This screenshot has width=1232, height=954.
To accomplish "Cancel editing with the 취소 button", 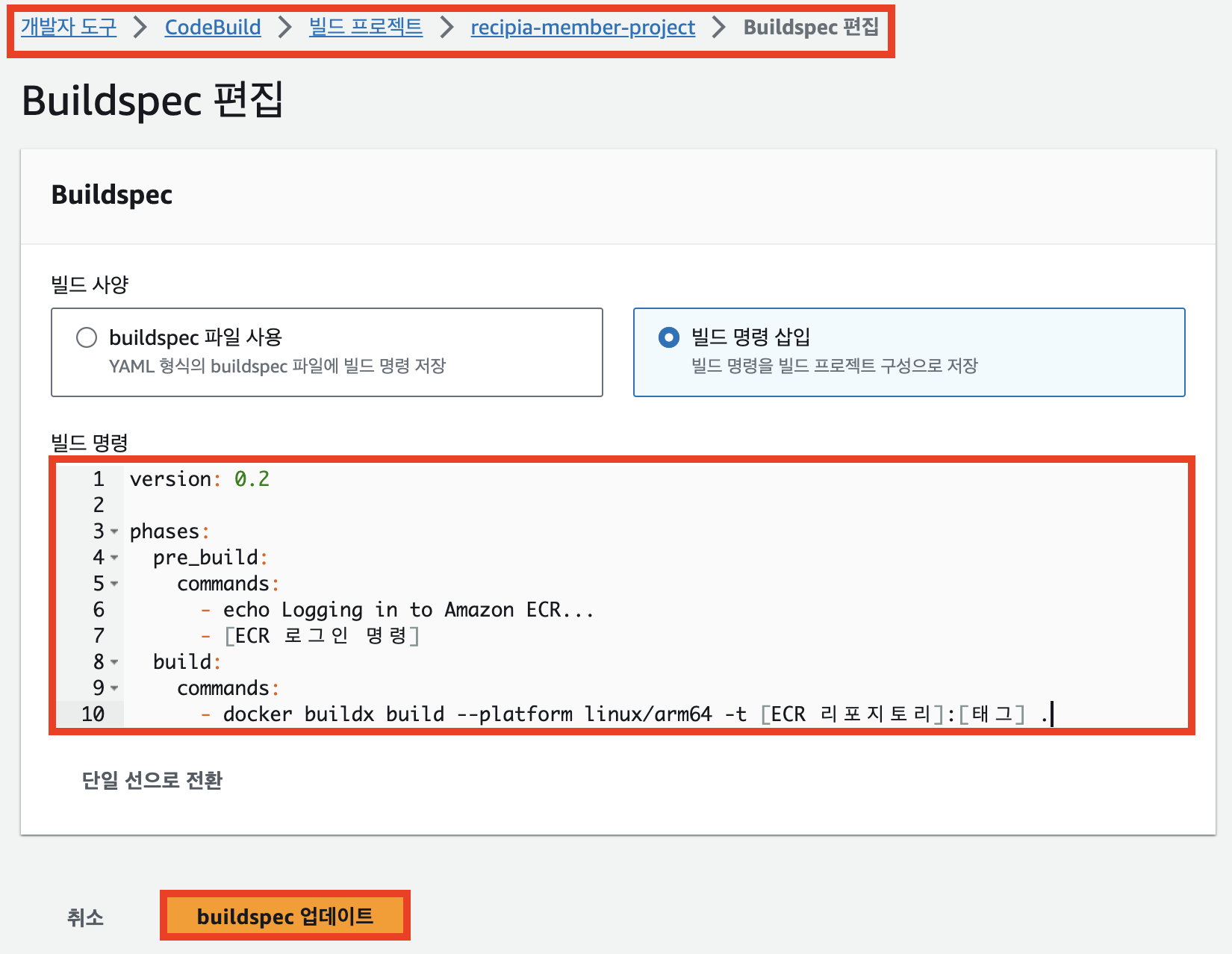I will pos(85,917).
